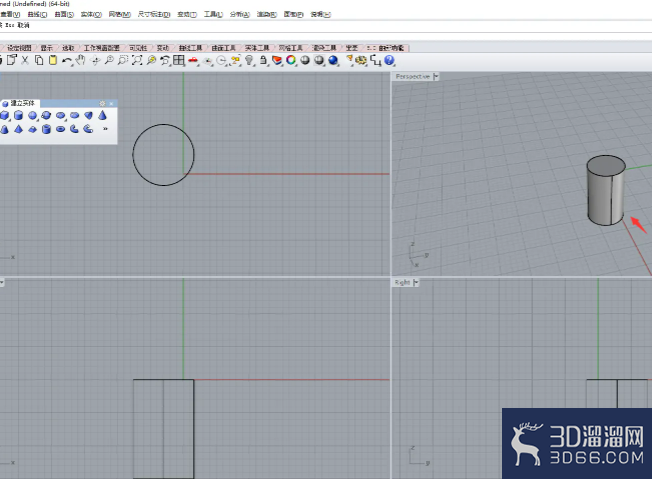The image size is (652, 479).
Task: Click the Right viewport title label
Action: [402, 283]
